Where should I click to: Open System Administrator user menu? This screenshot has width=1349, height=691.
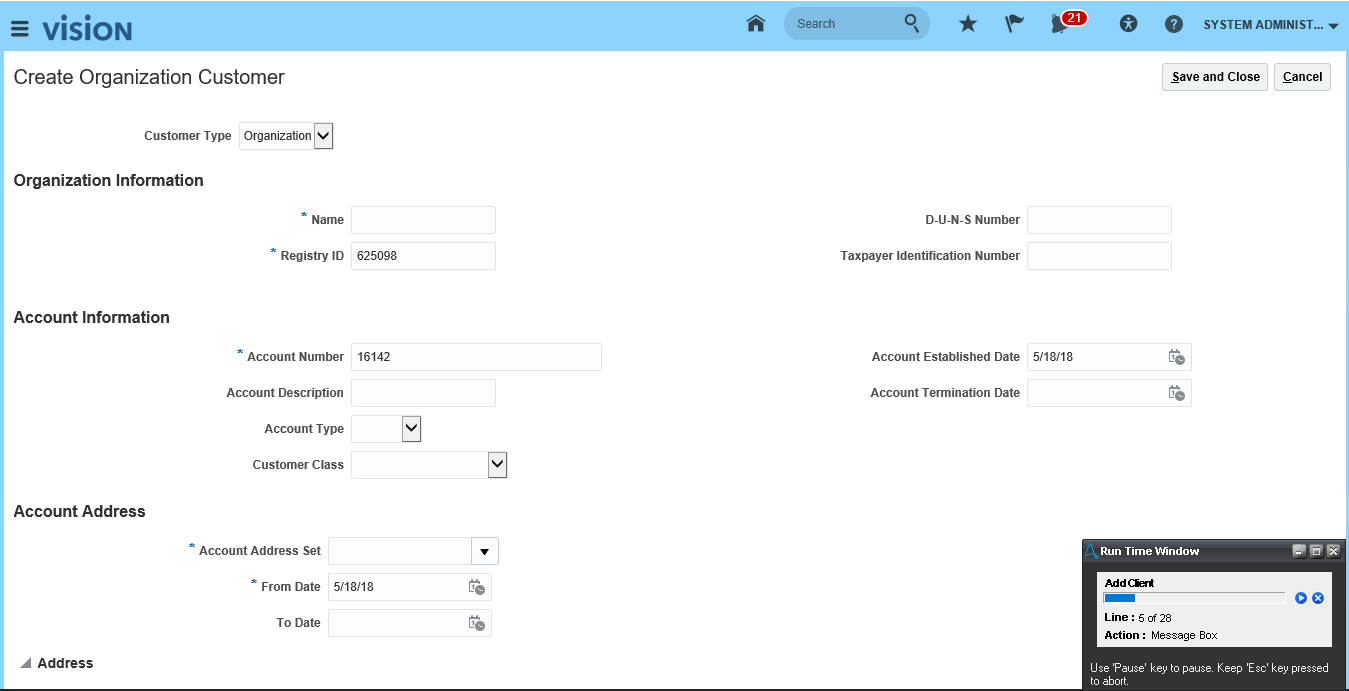1271,25
